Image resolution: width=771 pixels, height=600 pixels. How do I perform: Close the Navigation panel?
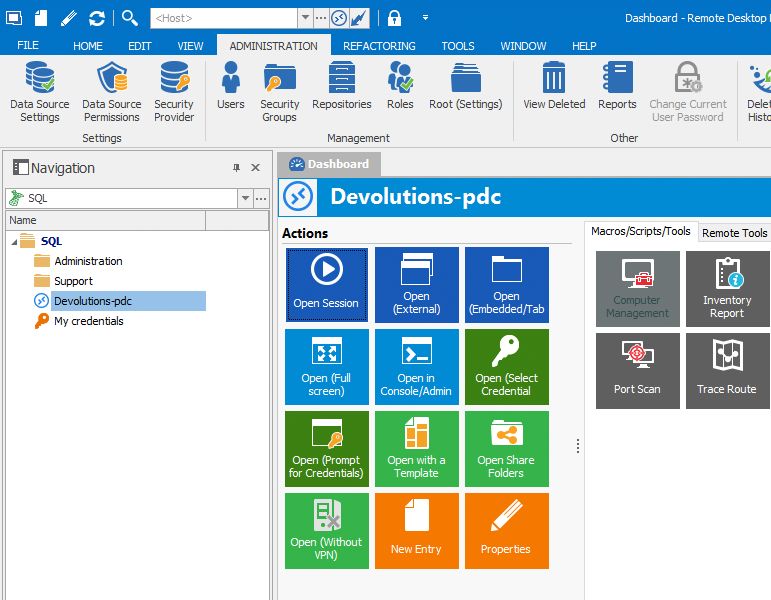click(255, 168)
